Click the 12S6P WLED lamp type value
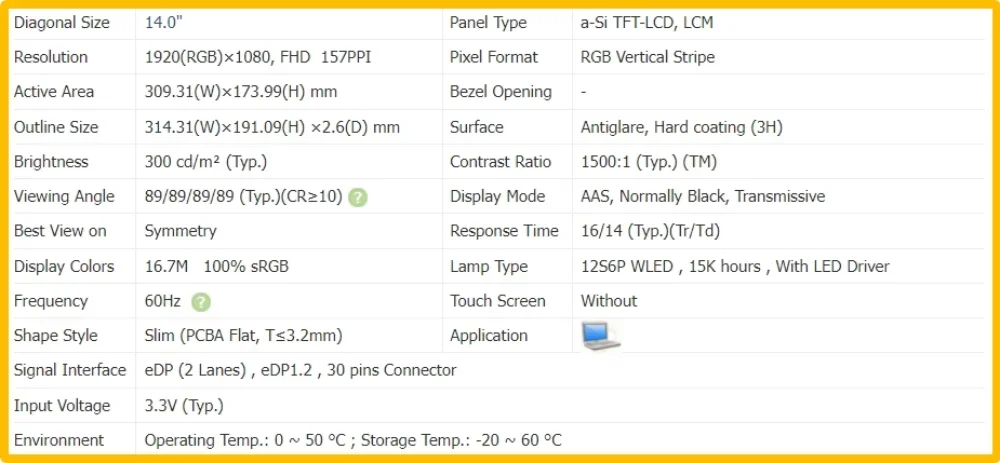This screenshot has width=1000, height=463. tap(734, 266)
